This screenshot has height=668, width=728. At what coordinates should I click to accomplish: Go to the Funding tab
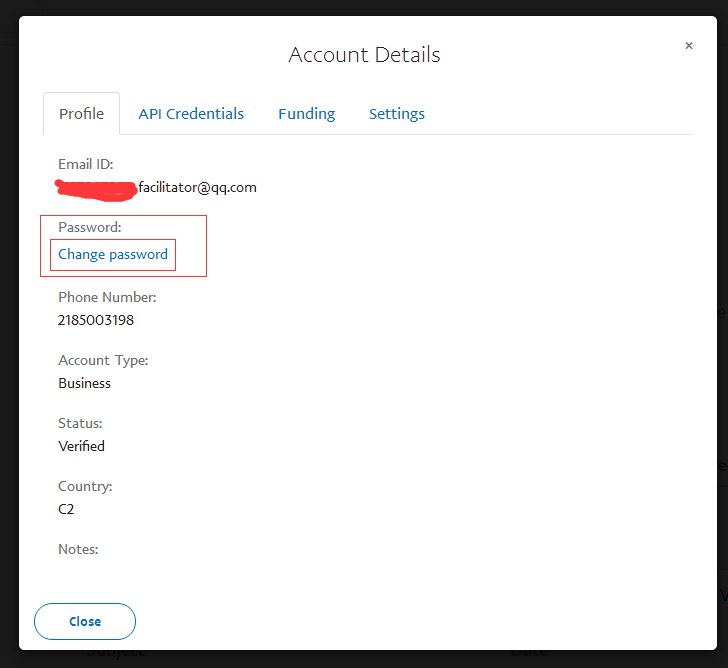point(306,114)
